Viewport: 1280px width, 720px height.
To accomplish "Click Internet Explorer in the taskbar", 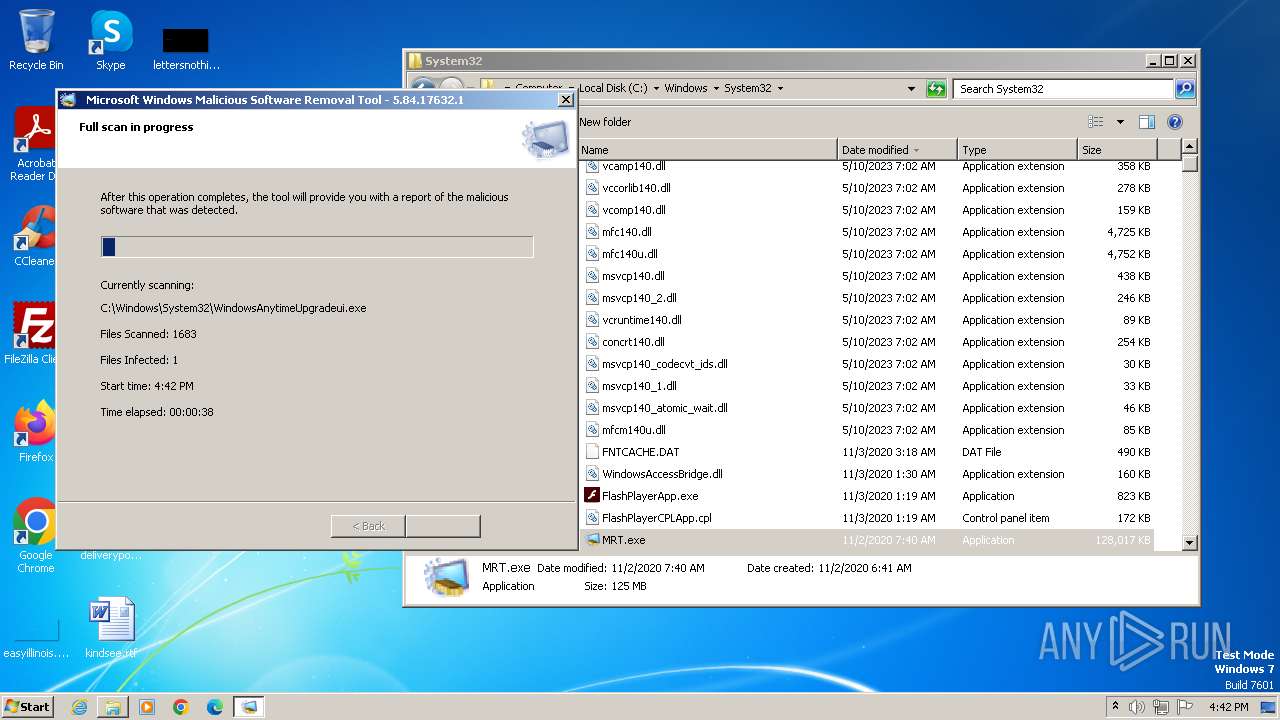I will click(x=79, y=707).
